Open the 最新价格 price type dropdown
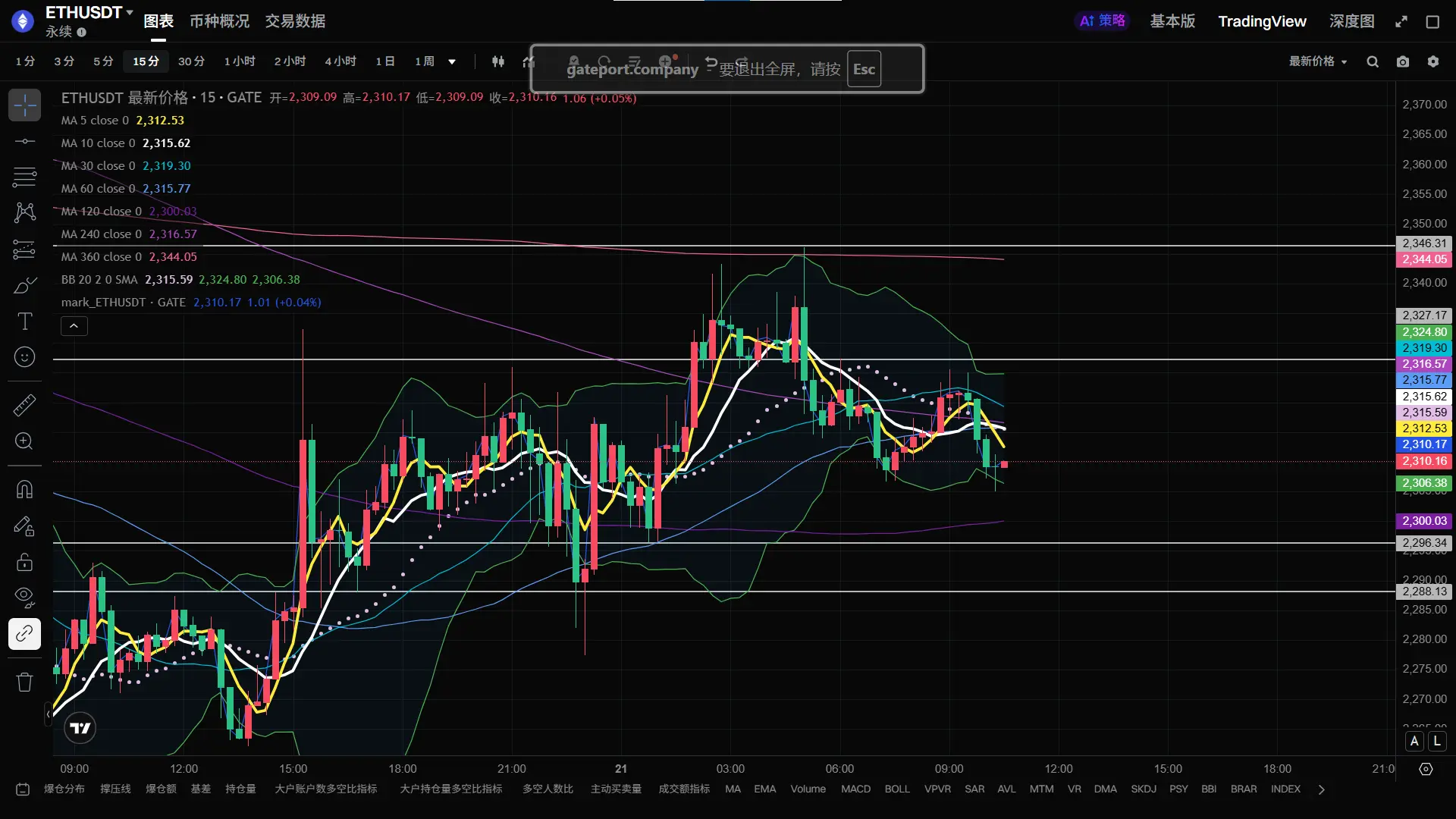 point(1318,61)
